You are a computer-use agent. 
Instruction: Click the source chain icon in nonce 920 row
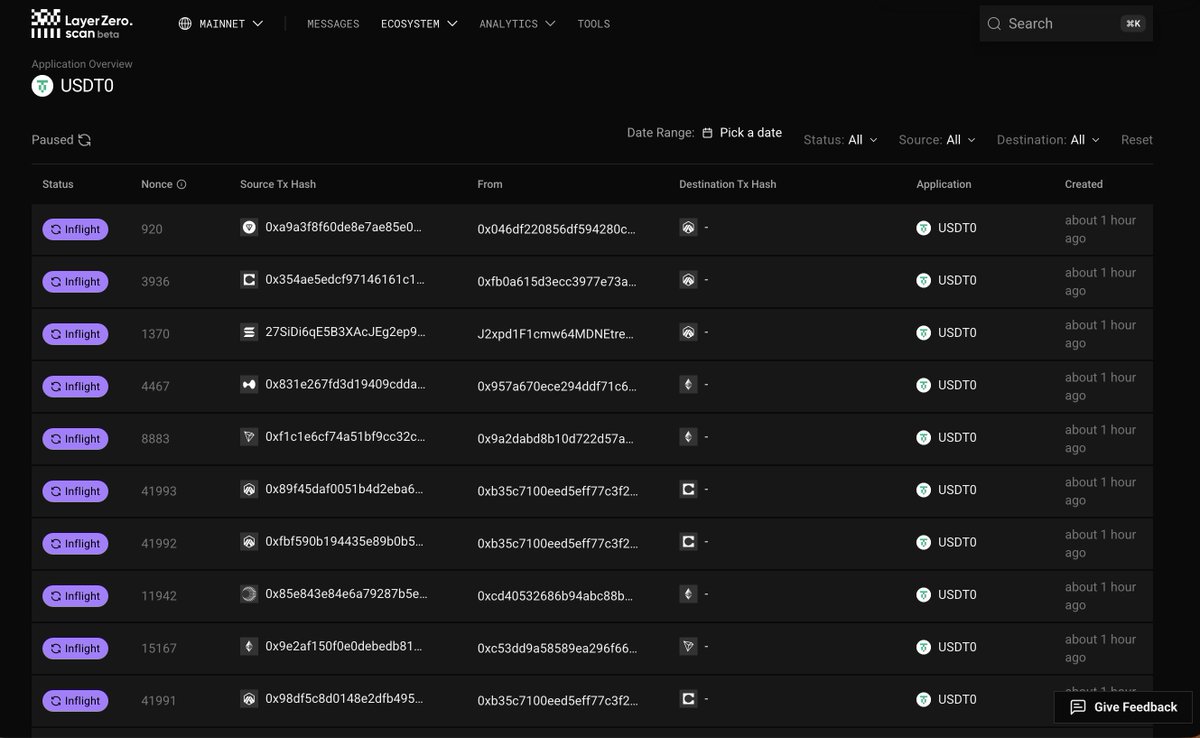(x=249, y=228)
